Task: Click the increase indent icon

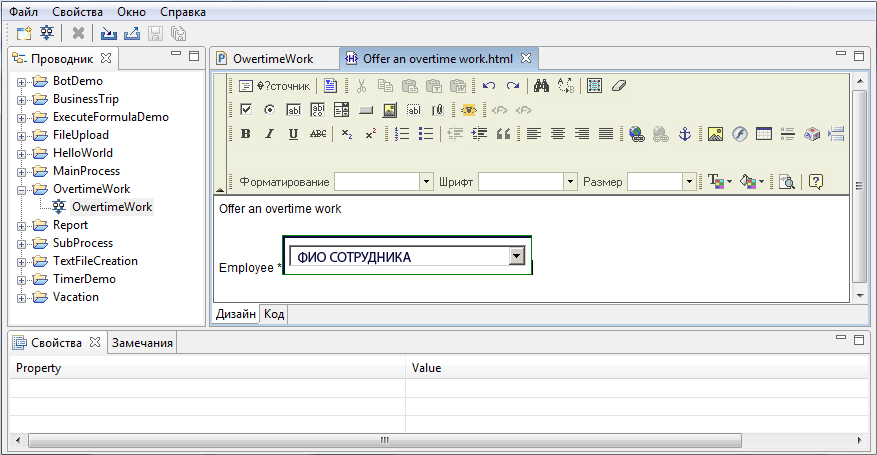Action: pos(479,134)
